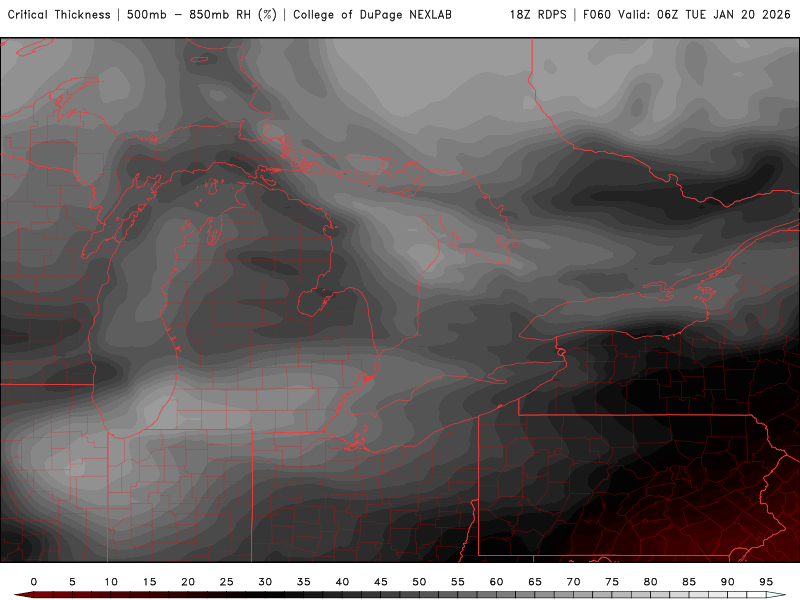Image resolution: width=800 pixels, height=600 pixels.
Task: Click the "40" legend value
Action: tap(342, 582)
